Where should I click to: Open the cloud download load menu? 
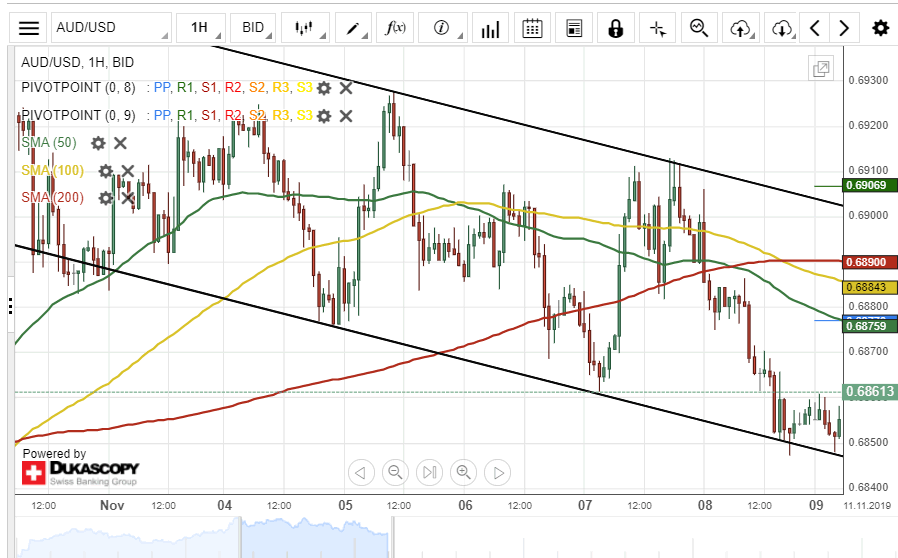(x=782, y=27)
